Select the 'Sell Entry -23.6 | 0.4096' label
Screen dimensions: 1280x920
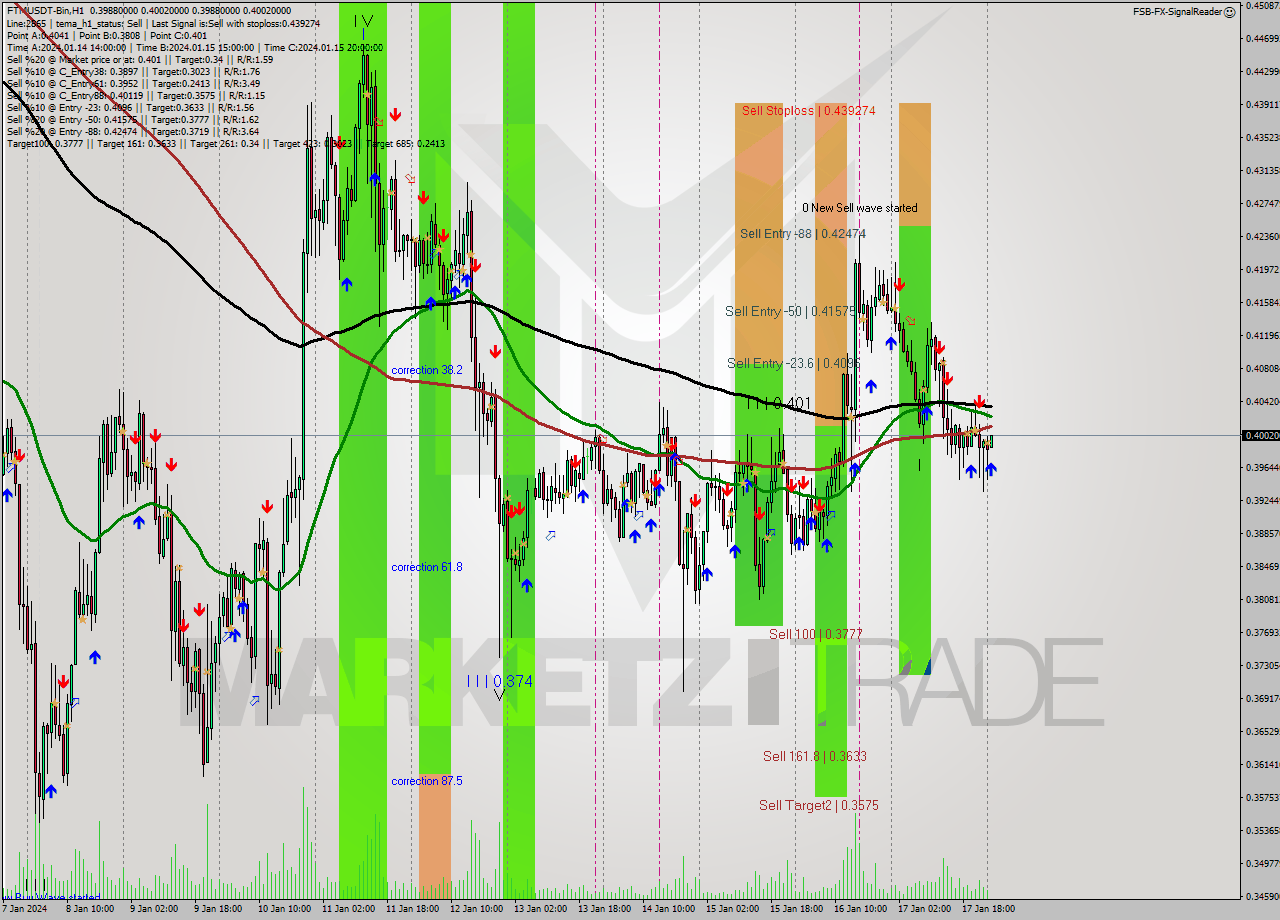click(x=794, y=364)
